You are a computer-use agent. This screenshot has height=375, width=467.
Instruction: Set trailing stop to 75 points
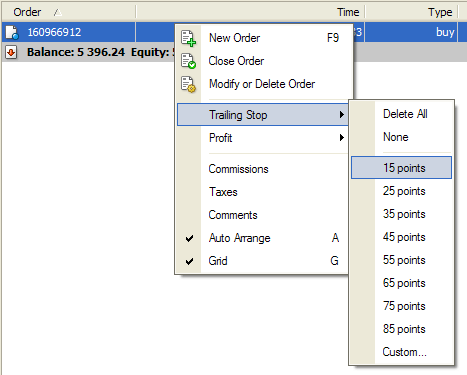pyautogui.click(x=401, y=306)
